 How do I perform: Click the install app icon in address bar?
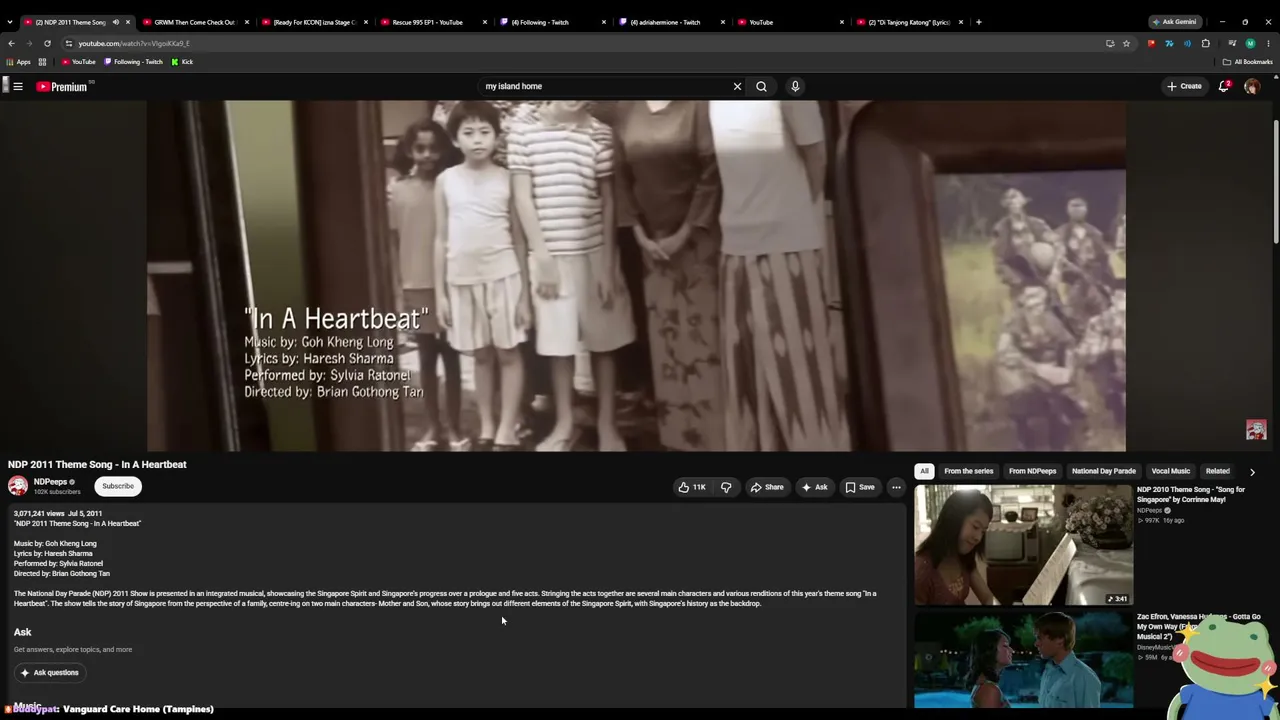pyautogui.click(x=1110, y=44)
